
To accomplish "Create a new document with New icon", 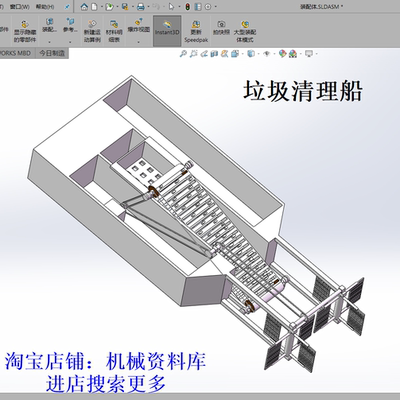I will [x=94, y=6].
